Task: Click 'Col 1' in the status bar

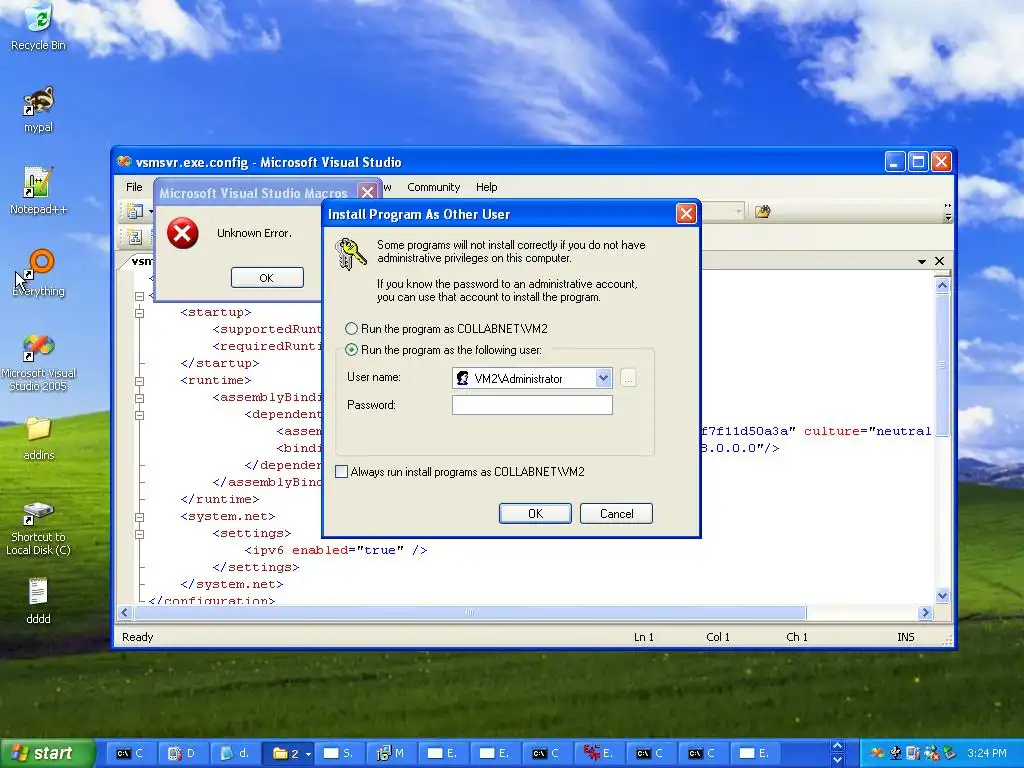Action: coord(718,637)
